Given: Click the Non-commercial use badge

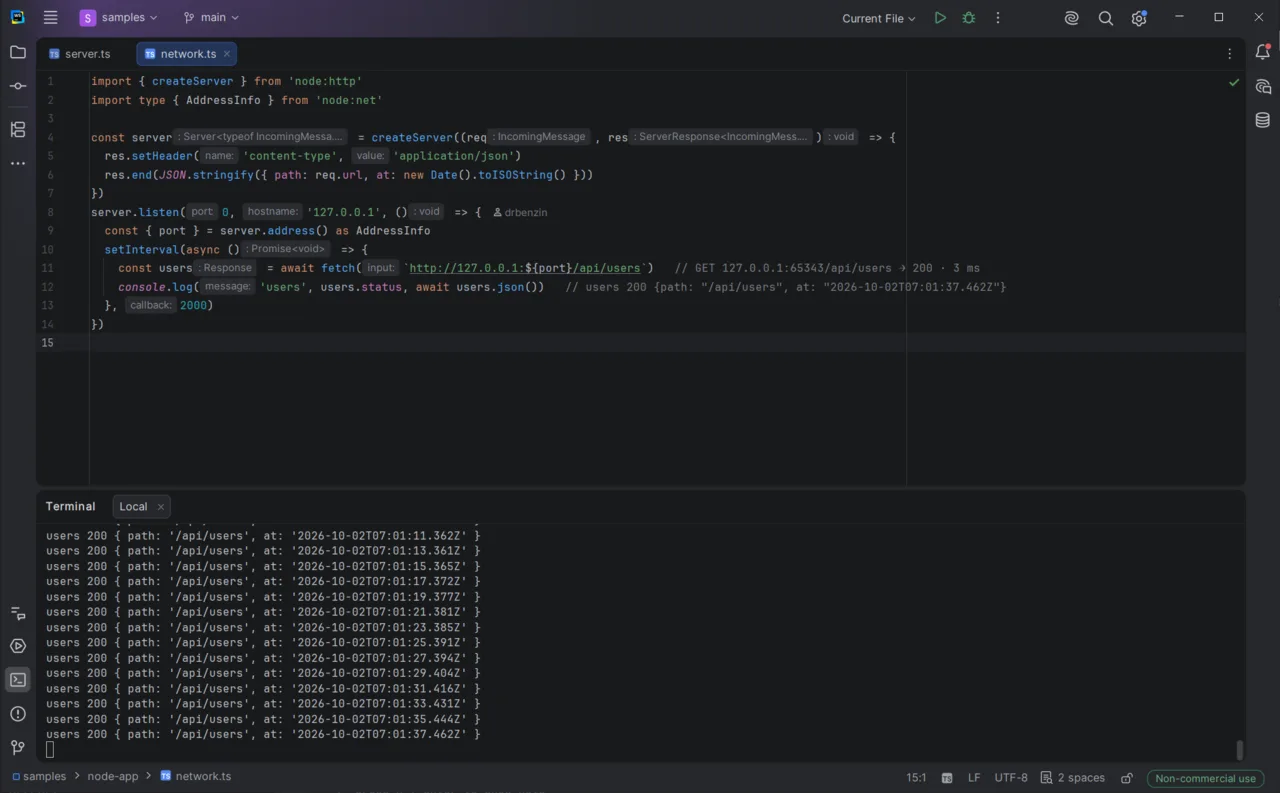Looking at the screenshot, I should [x=1205, y=778].
